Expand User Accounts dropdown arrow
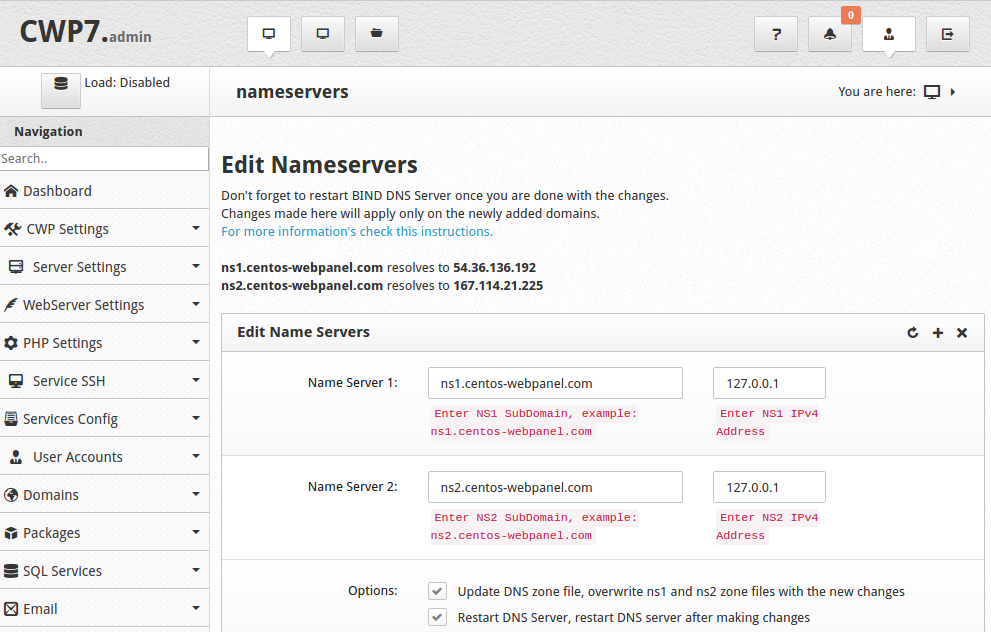The image size is (991, 632). pyautogui.click(x=196, y=456)
